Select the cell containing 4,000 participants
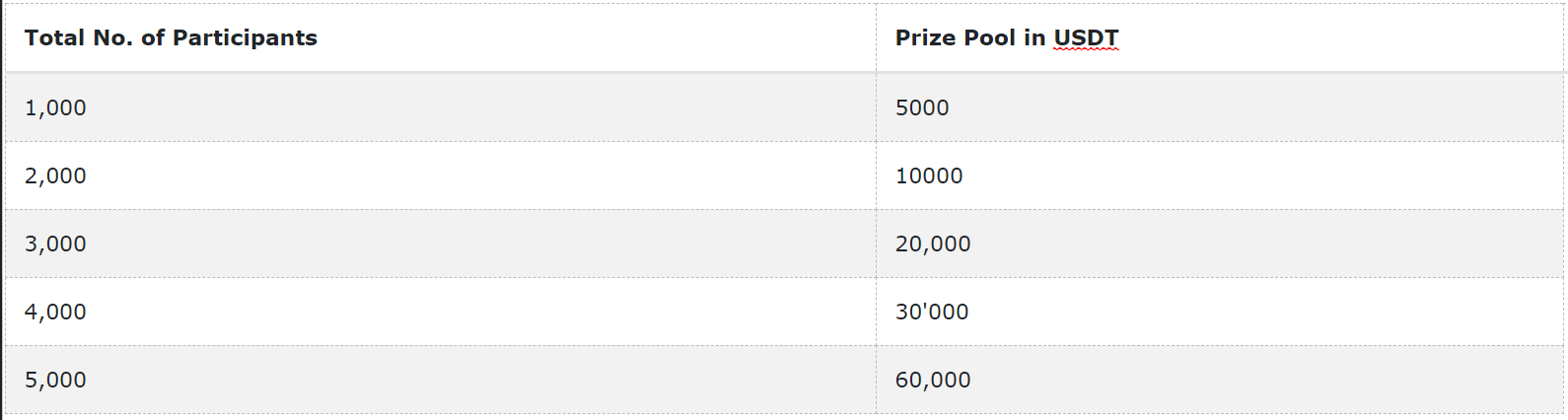This screenshot has height=420, width=1568. pos(440,312)
